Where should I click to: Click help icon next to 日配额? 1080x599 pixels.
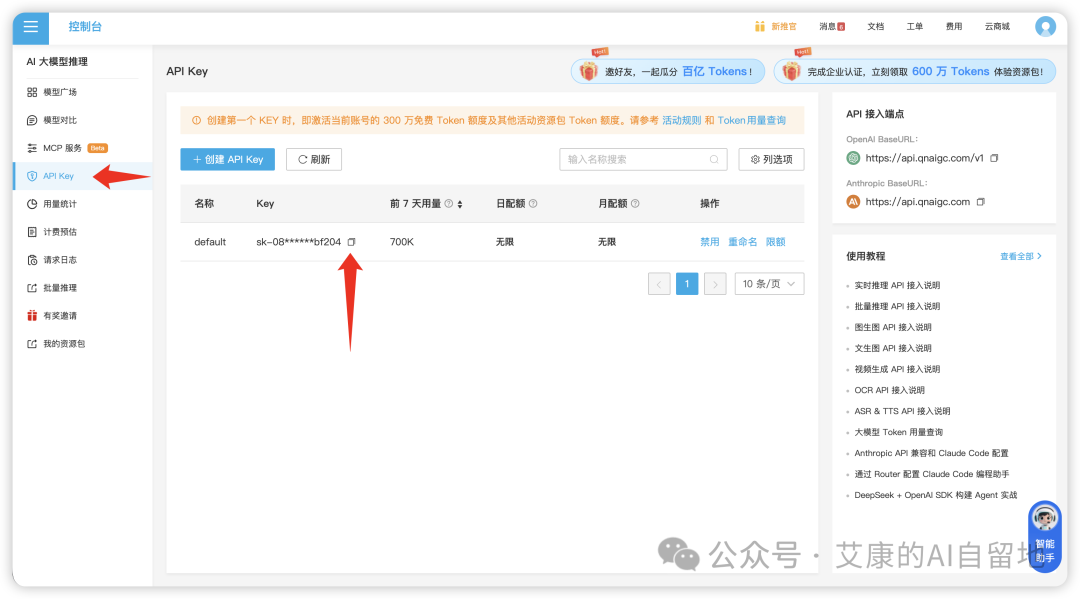tap(533, 203)
